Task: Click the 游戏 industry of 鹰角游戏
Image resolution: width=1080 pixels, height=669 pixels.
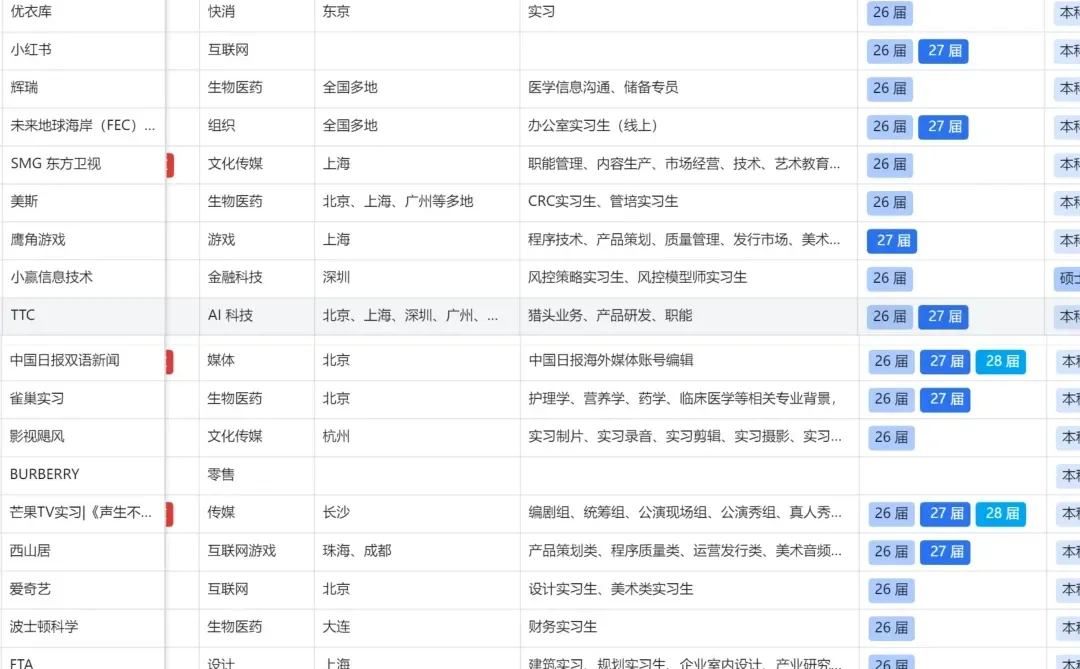Action: pyautogui.click(x=222, y=240)
